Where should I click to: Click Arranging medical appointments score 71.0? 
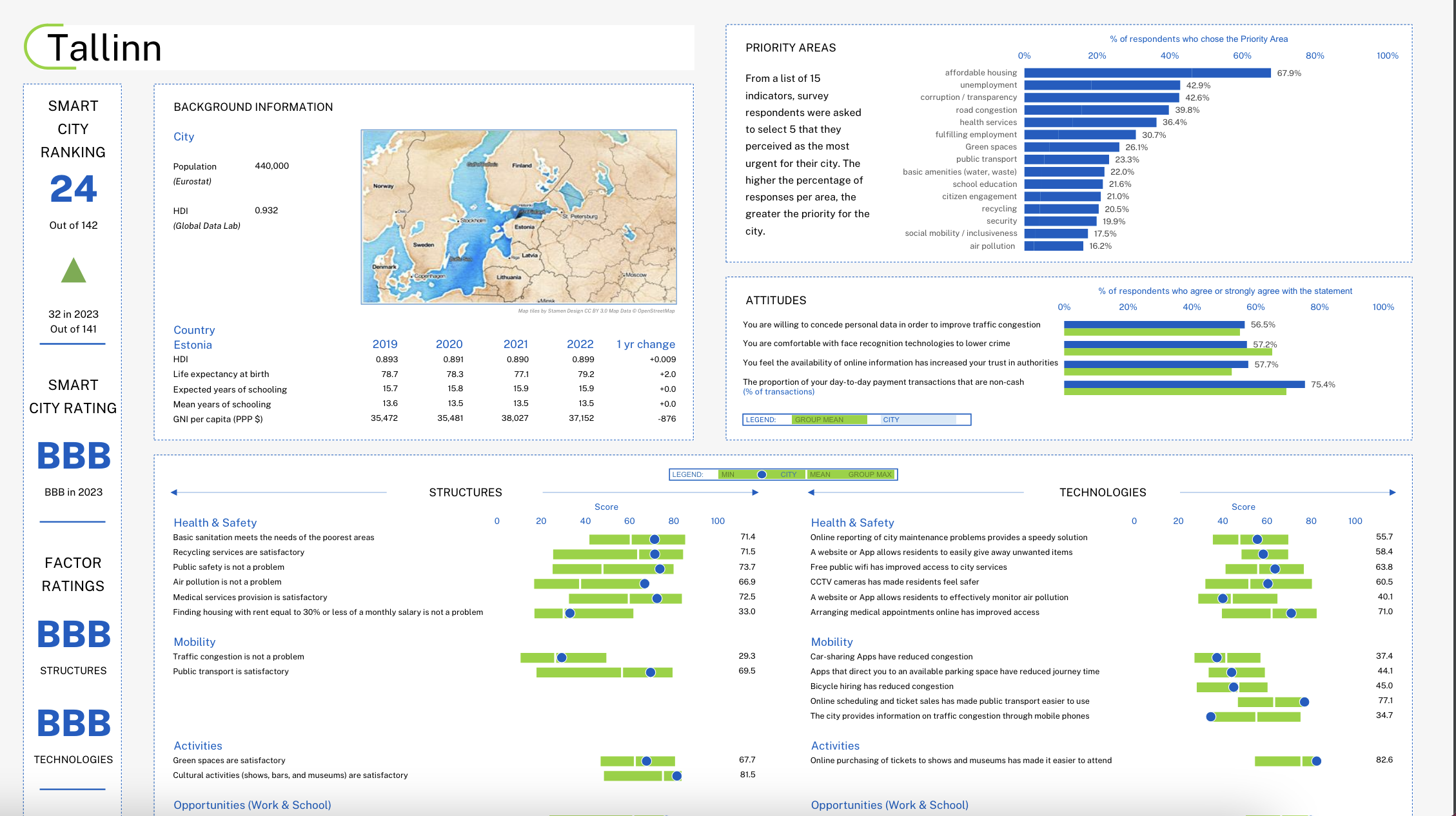[x=1385, y=612]
